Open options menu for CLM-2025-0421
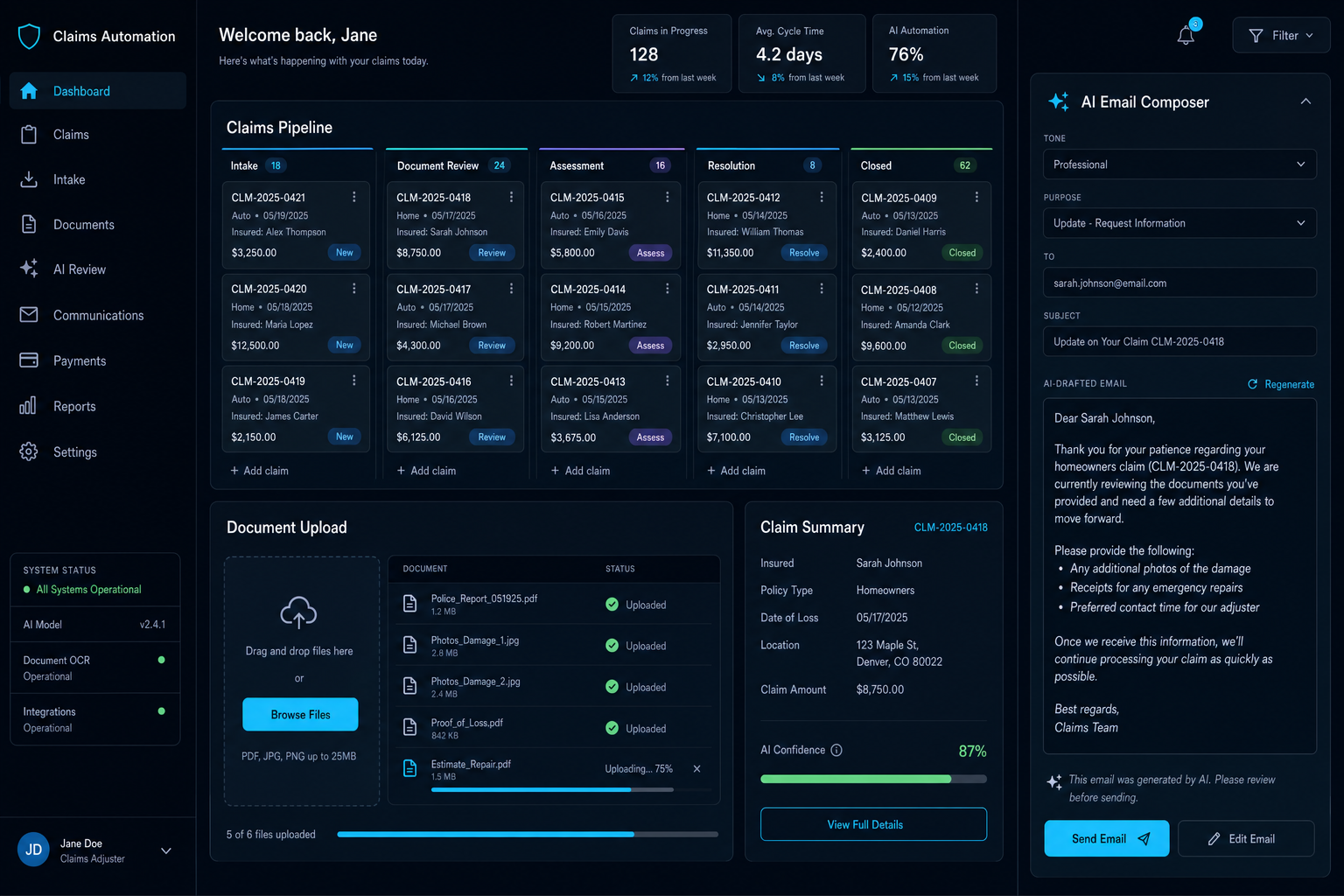This screenshot has width=1344, height=896. (354, 197)
